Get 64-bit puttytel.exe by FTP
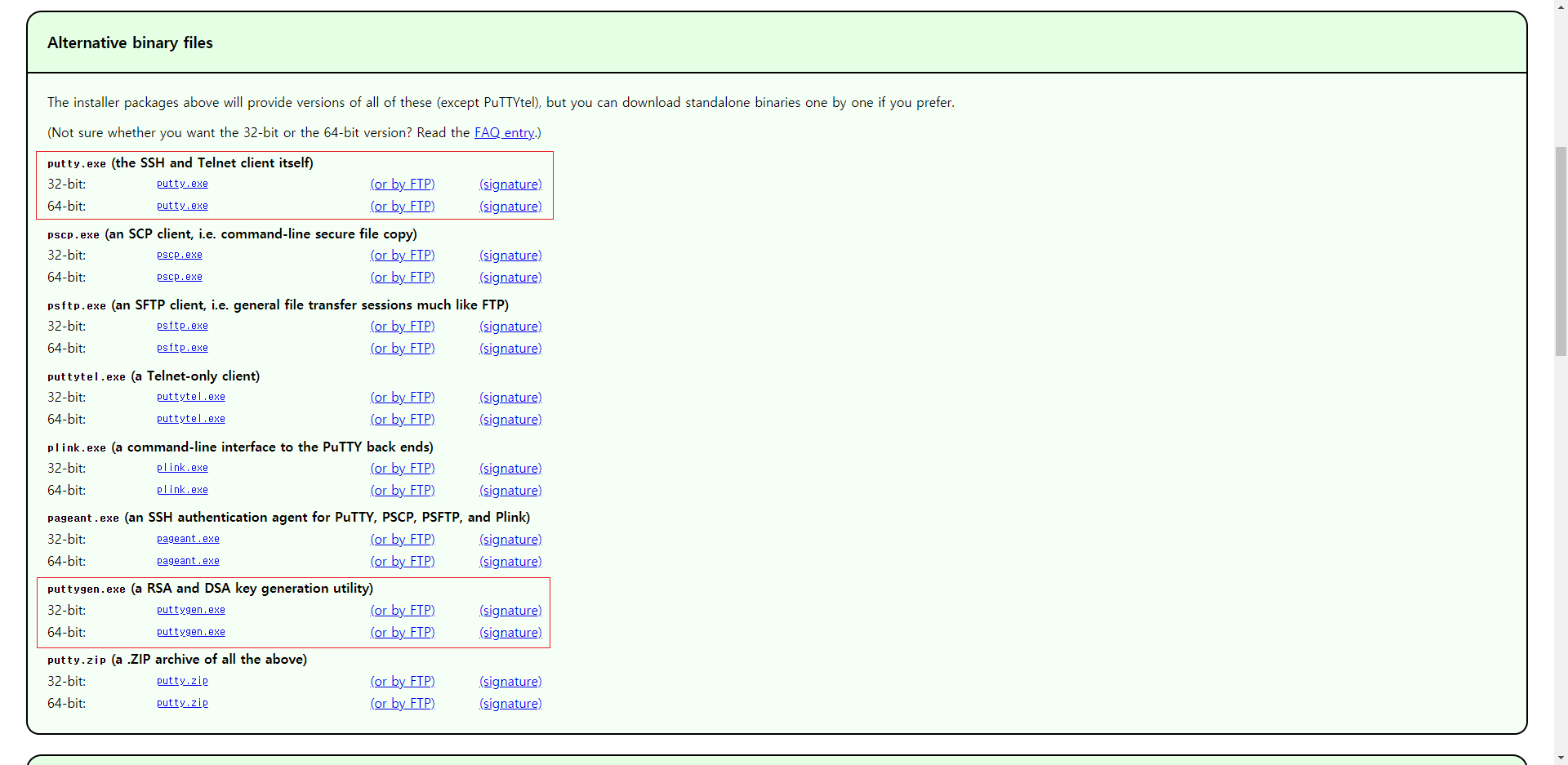The image size is (1568, 765). click(x=403, y=419)
